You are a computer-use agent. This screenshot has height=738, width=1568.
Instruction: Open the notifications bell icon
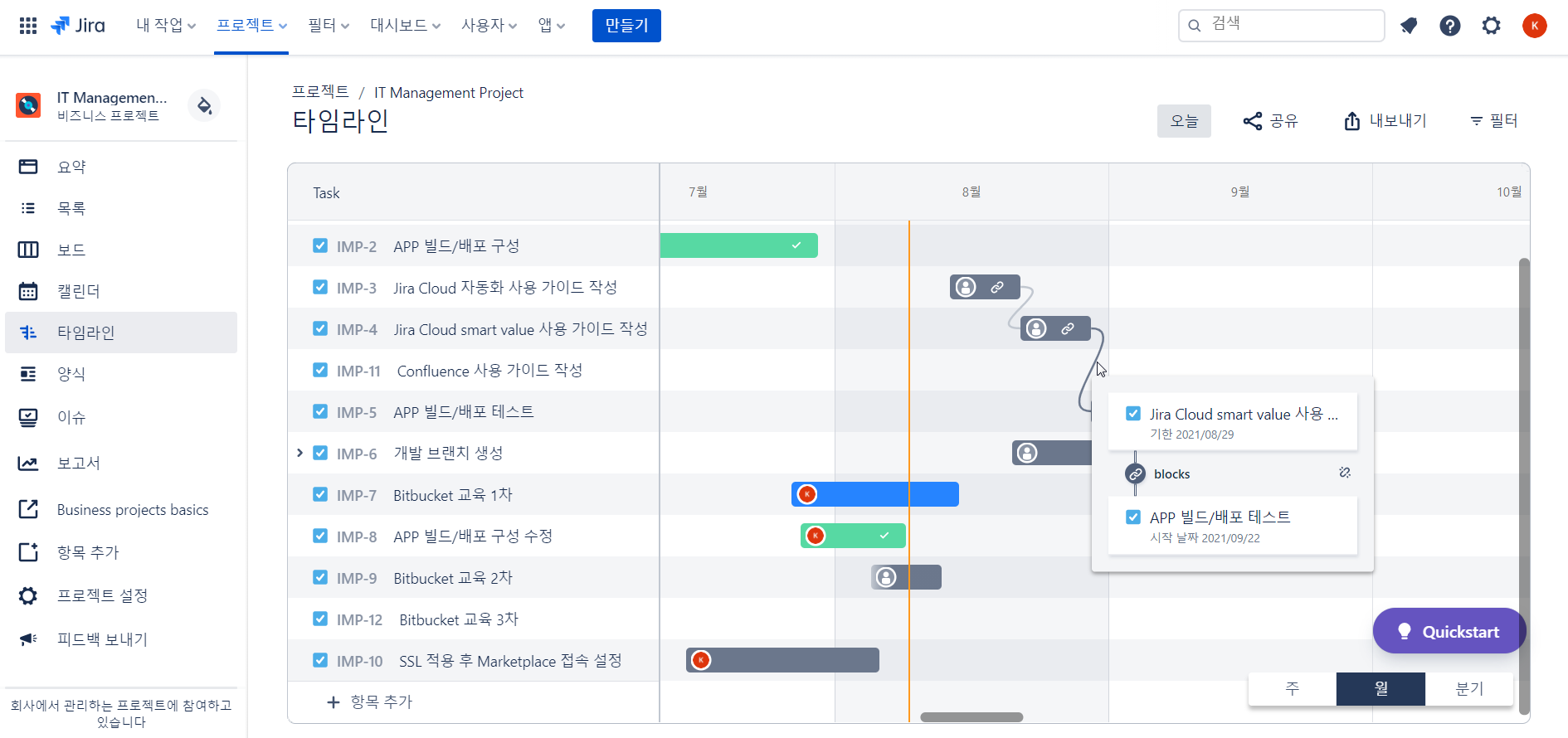(x=1409, y=26)
